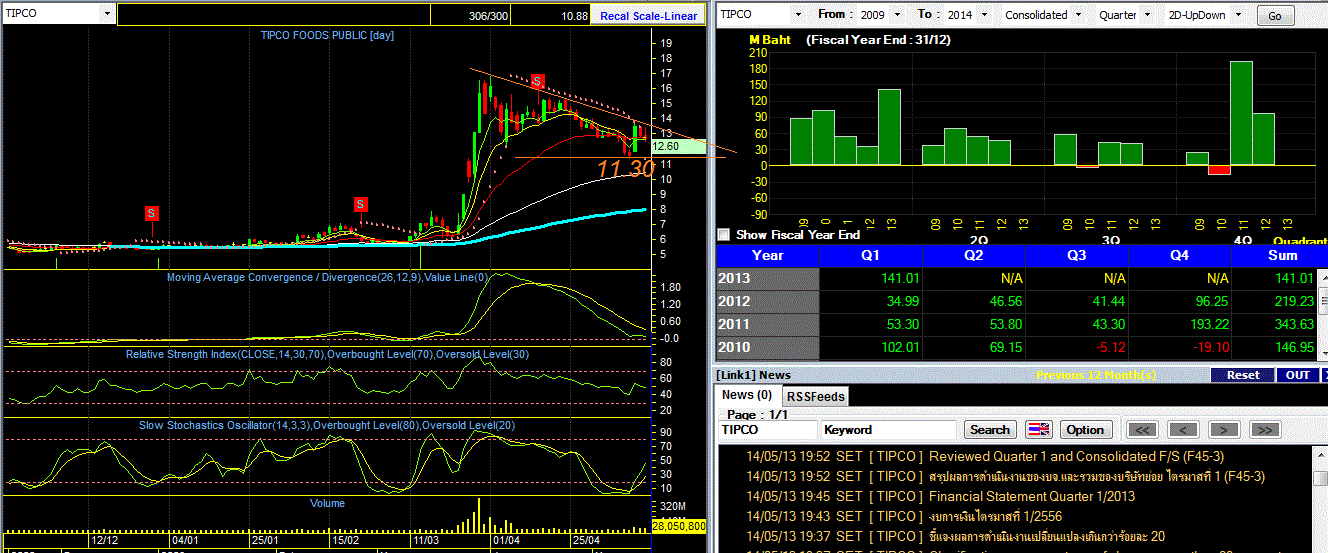Click the red negative 4Q bar for 2010

pyautogui.click(x=1218, y=169)
